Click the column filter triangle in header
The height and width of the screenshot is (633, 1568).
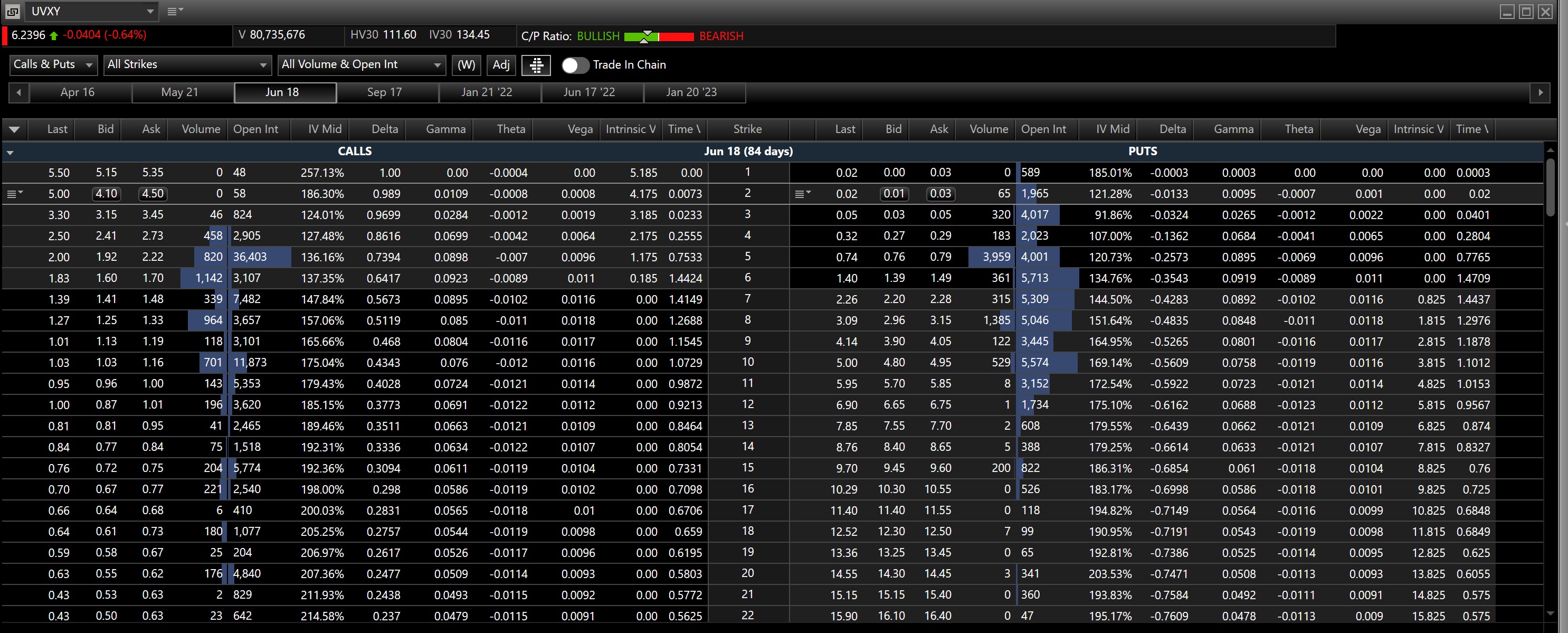point(15,129)
